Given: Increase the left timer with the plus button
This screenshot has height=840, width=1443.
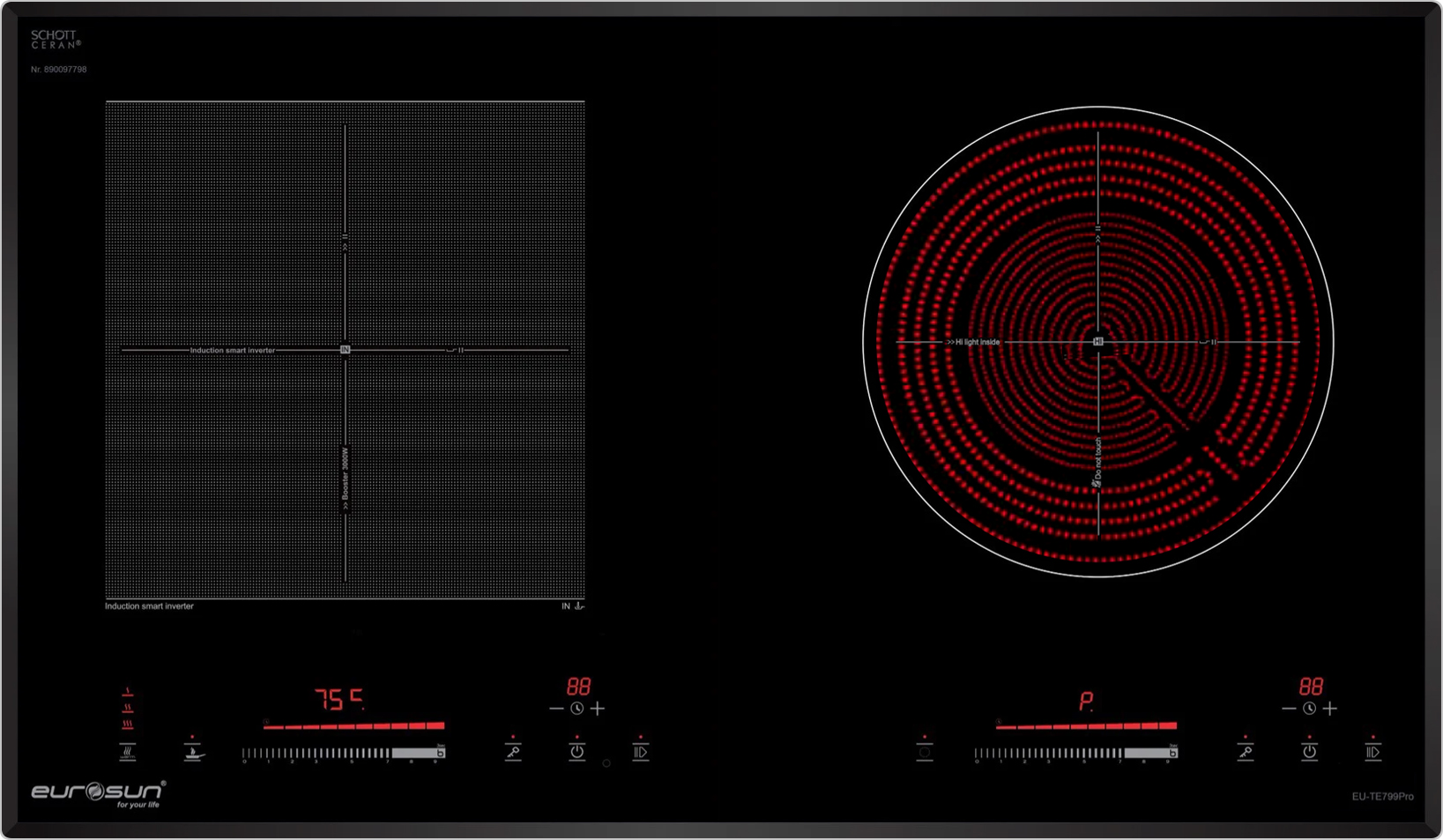Looking at the screenshot, I should coord(598,709).
